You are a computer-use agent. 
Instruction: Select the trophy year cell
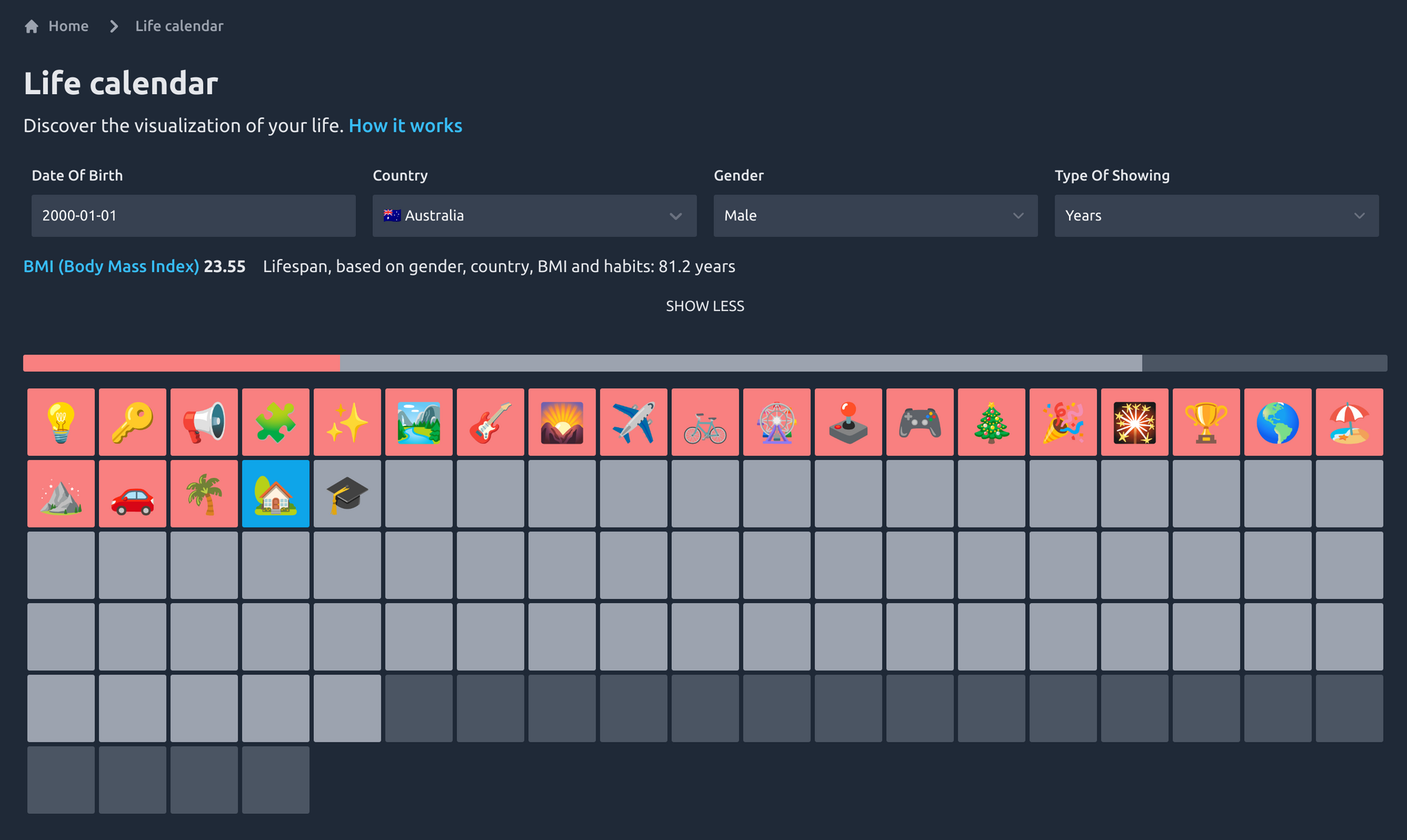click(1206, 422)
